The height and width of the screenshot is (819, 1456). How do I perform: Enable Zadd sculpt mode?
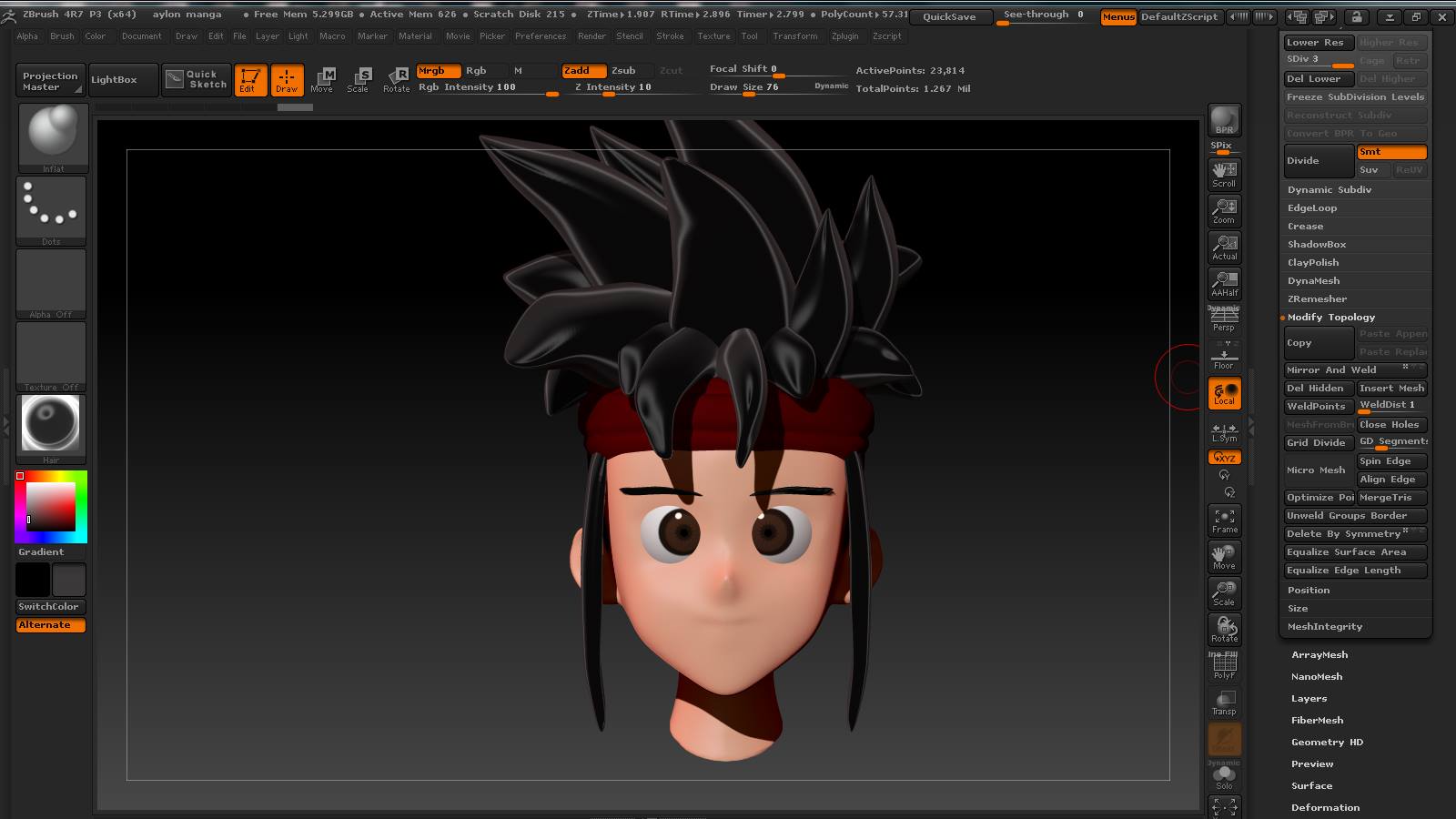coord(583,70)
